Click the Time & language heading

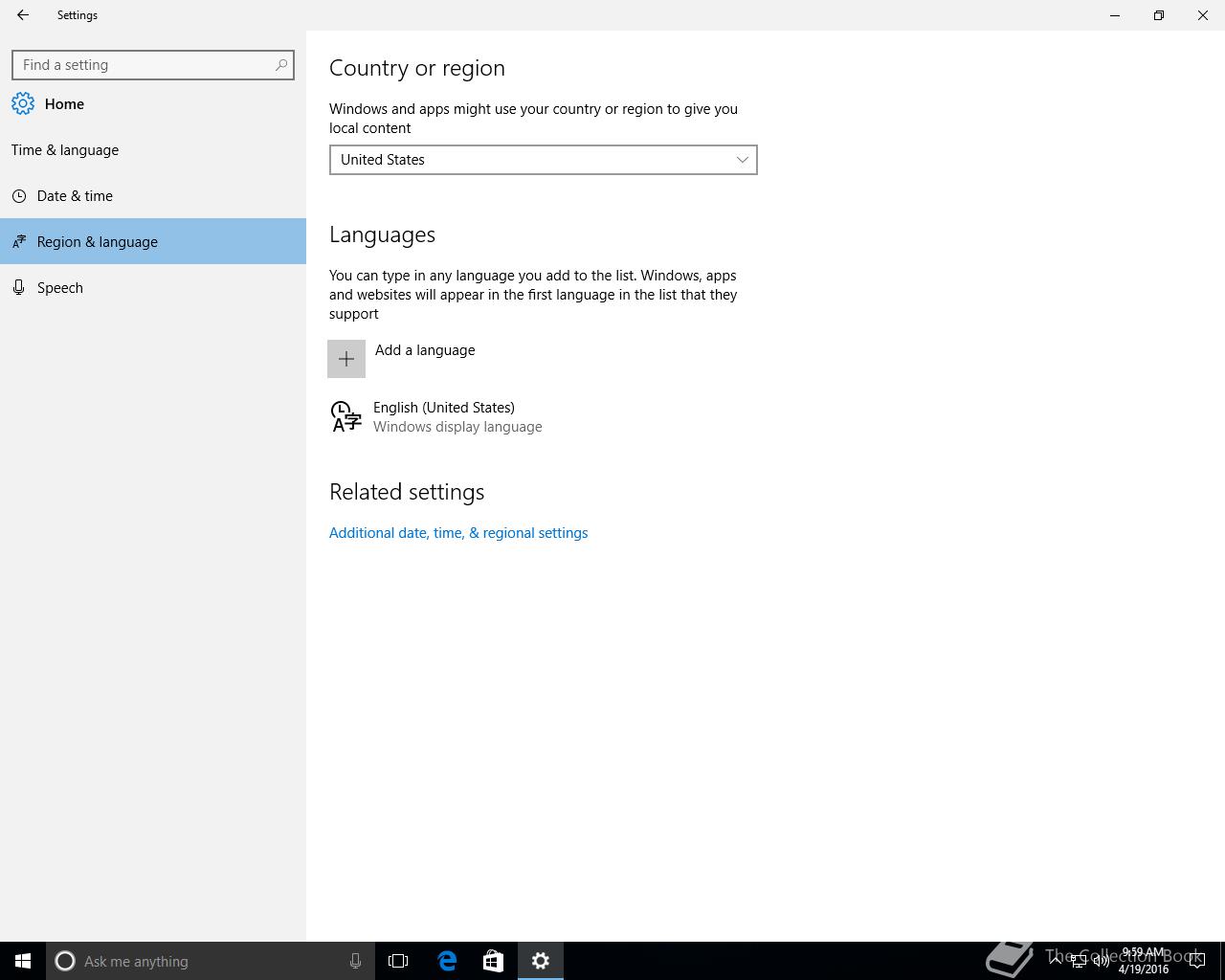(x=65, y=150)
